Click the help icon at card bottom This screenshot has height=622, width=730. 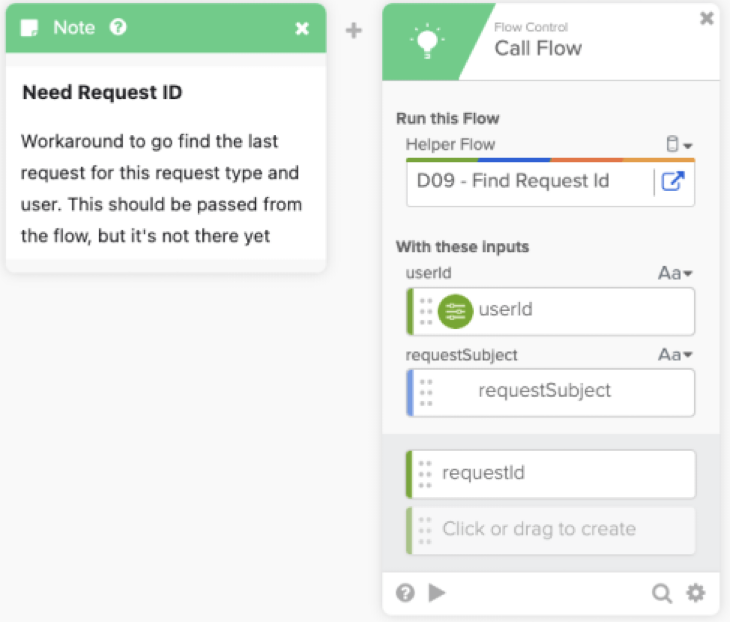(405, 593)
